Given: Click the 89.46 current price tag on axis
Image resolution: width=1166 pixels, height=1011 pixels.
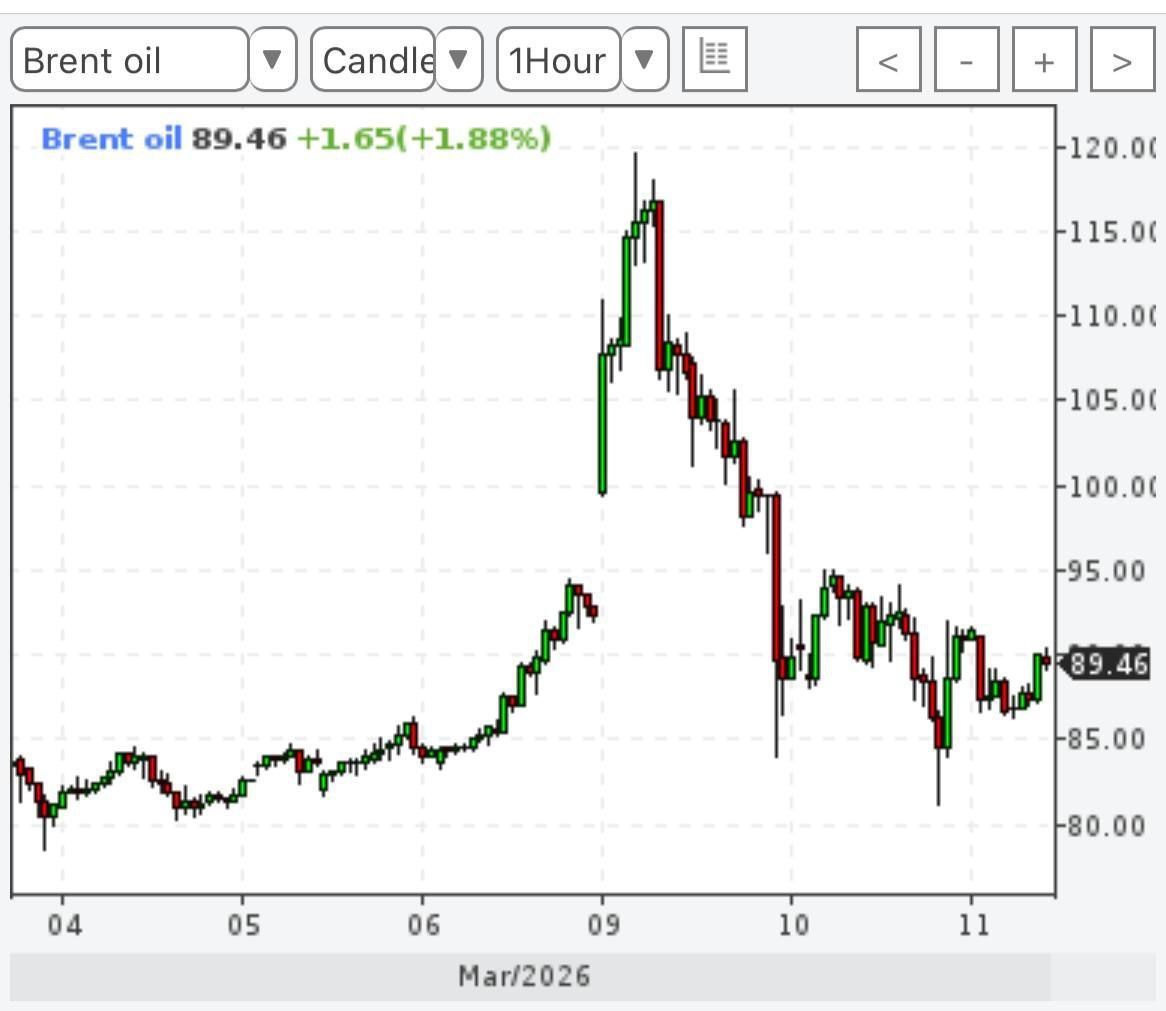Looking at the screenshot, I should point(1108,664).
